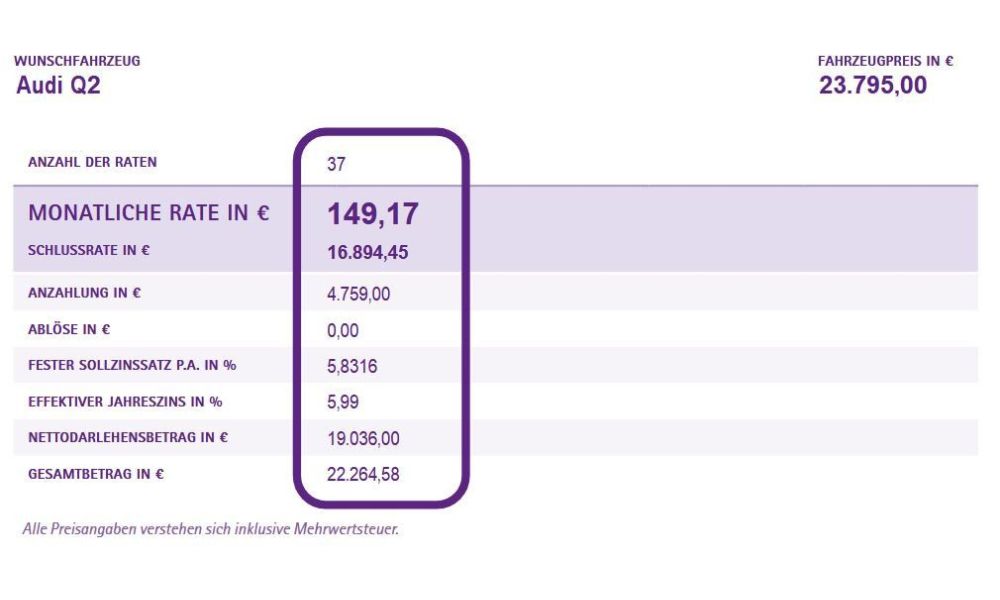1000x600 pixels.
Task: Select the total amount 22.264,58
Action: coord(363,475)
